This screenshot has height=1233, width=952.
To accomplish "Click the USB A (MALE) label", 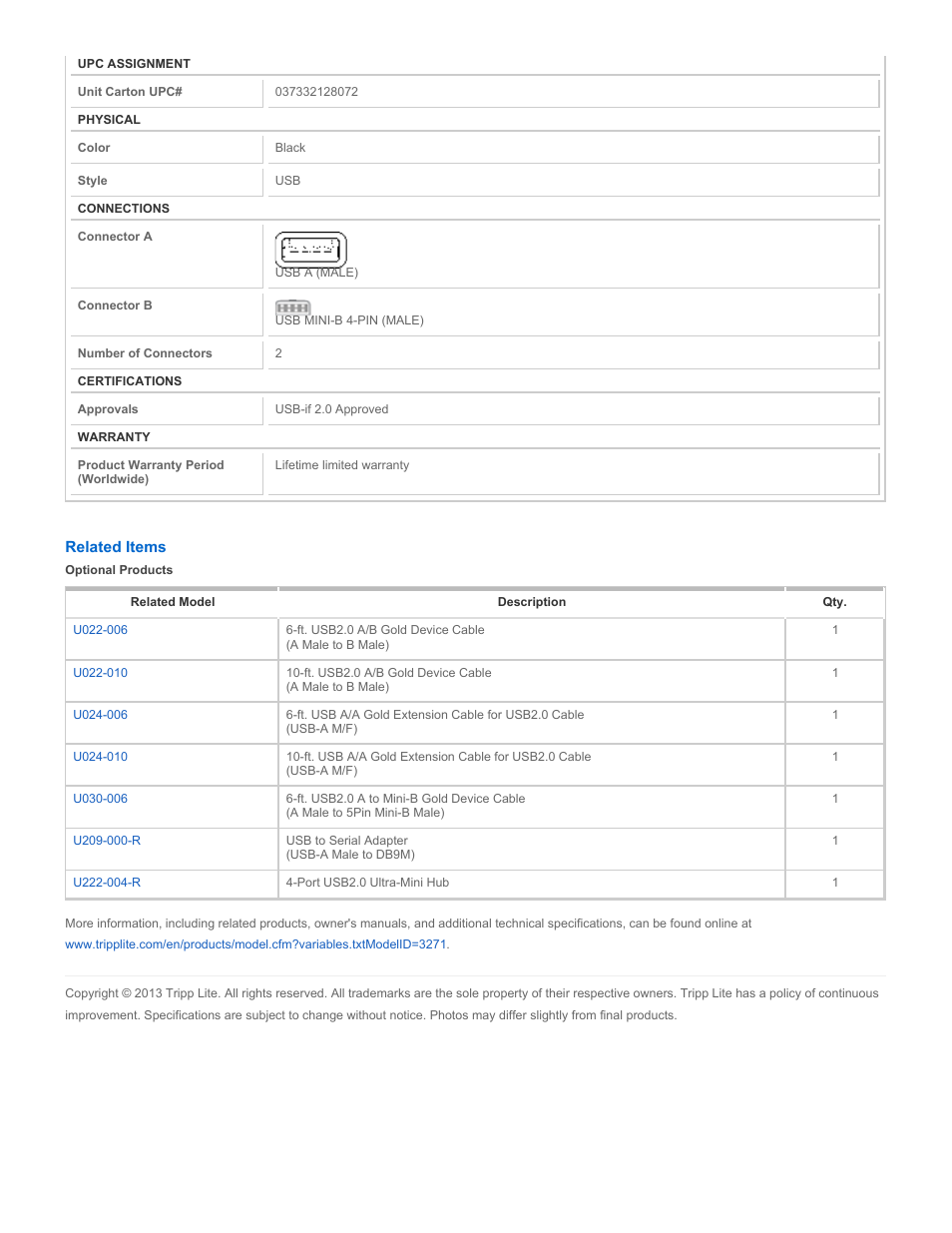I will [x=316, y=273].
